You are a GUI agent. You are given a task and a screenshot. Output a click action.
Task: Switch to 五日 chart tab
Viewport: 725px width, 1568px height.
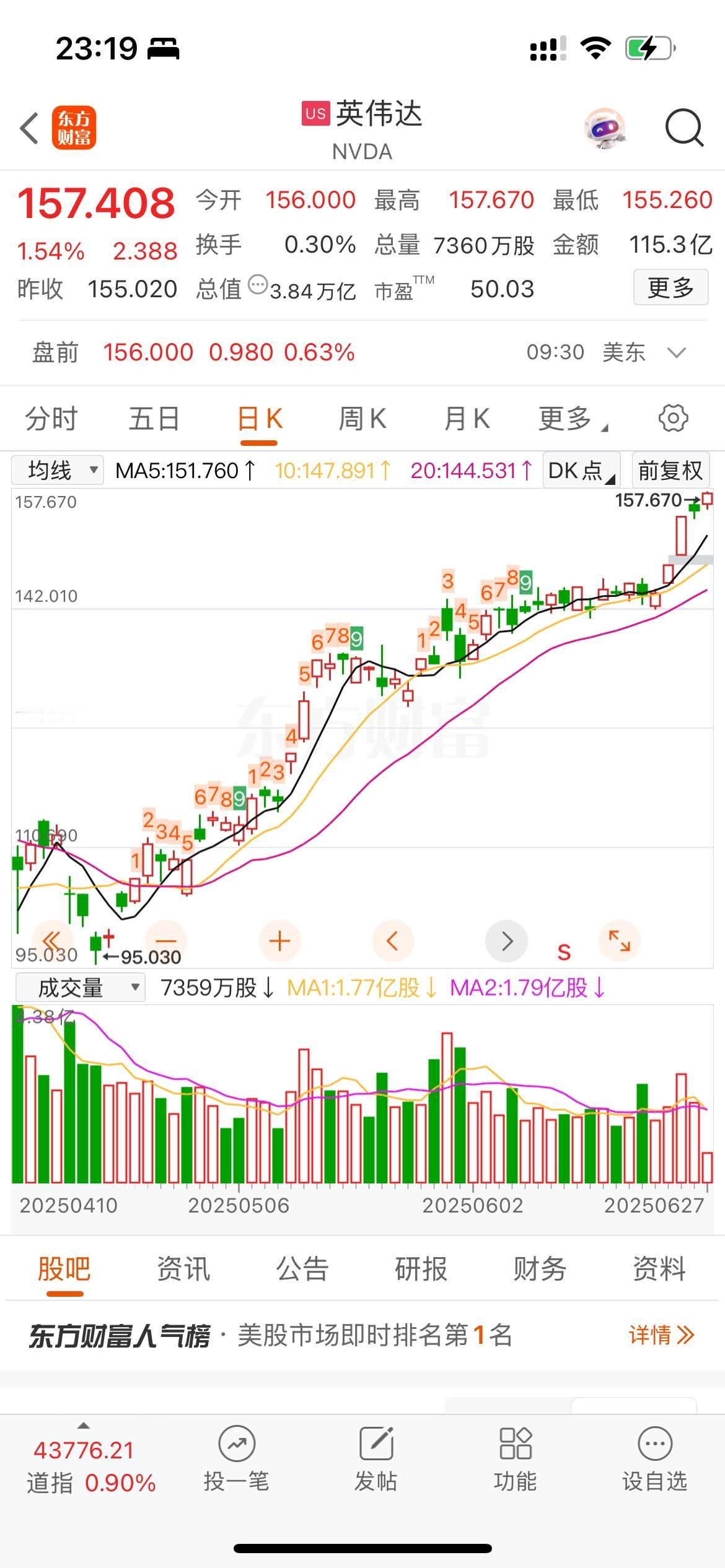[154, 419]
